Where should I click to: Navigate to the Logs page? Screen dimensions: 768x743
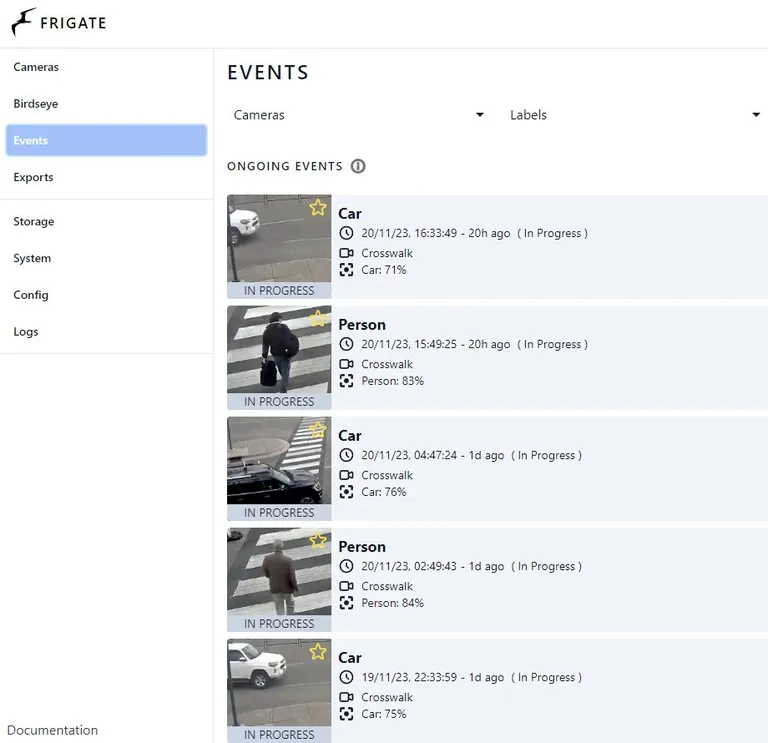coord(26,332)
